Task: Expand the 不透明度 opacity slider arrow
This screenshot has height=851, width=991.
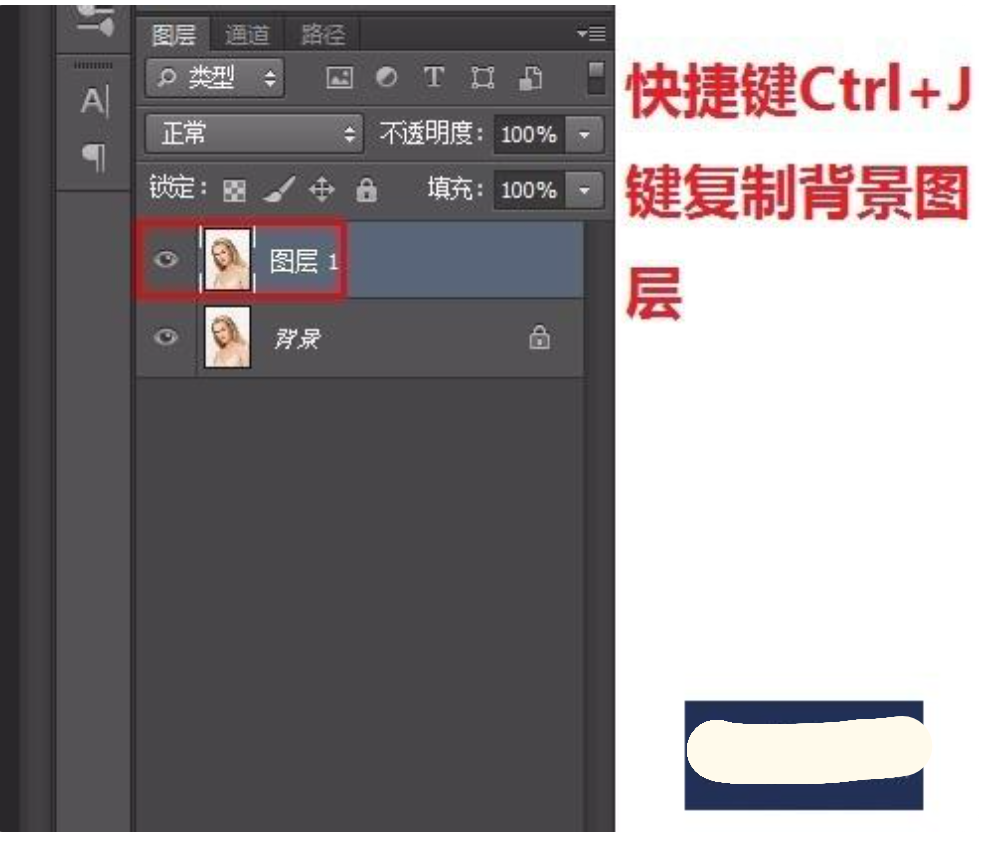Action: pyautogui.click(x=585, y=134)
